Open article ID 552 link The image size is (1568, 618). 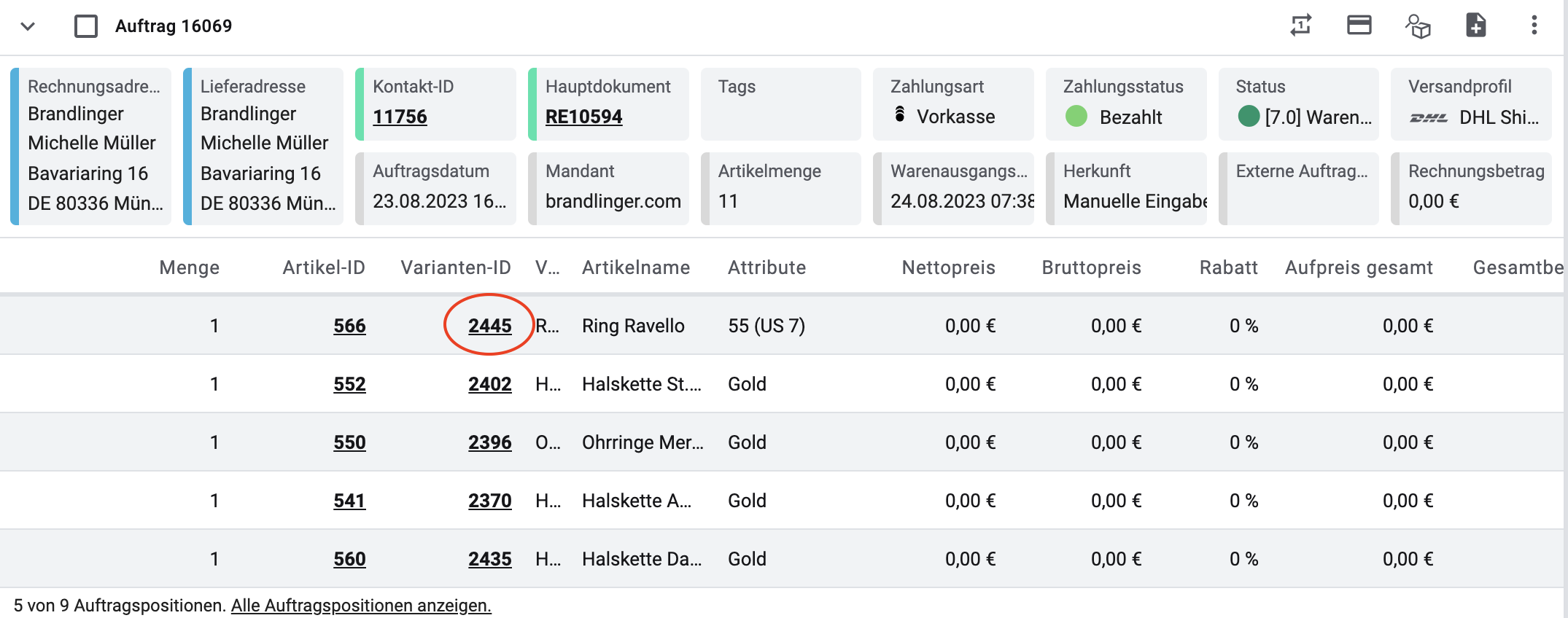click(349, 384)
